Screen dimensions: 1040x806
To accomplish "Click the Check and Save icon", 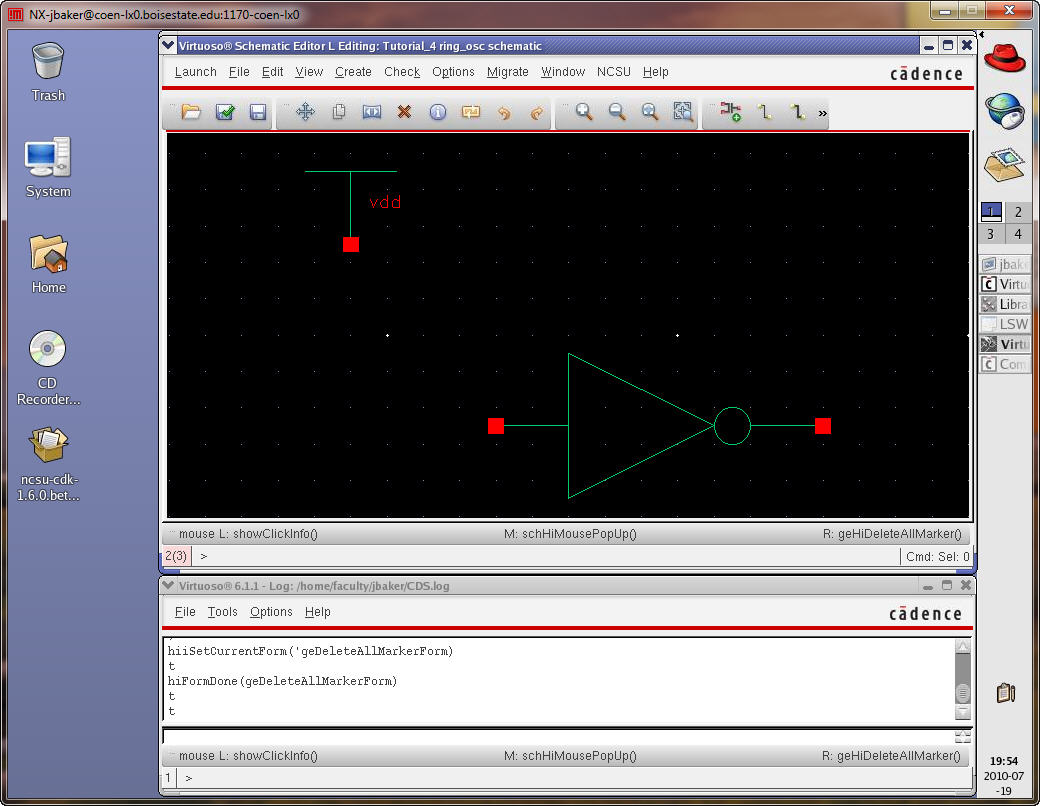I will [x=225, y=113].
